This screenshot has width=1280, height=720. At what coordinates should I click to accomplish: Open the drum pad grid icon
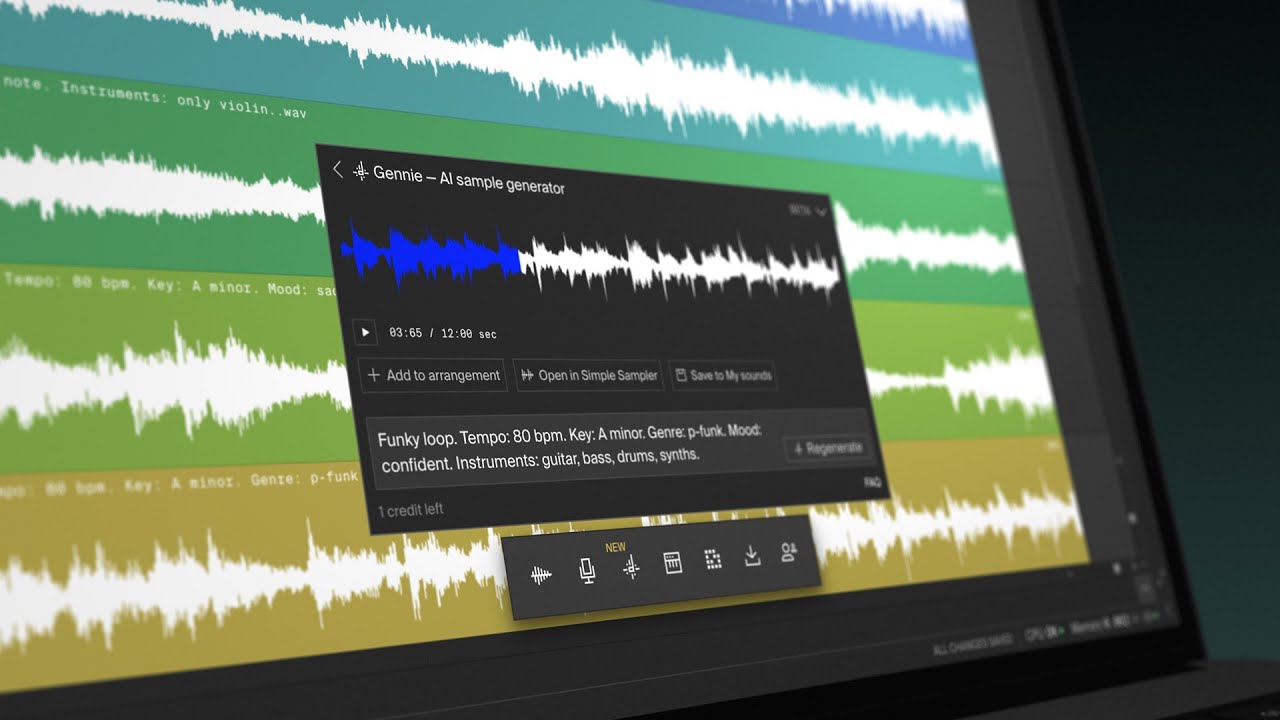(x=713, y=559)
